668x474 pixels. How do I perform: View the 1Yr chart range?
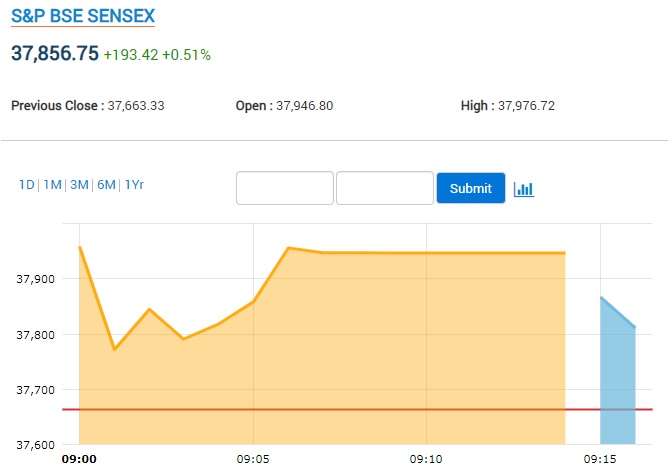click(135, 185)
